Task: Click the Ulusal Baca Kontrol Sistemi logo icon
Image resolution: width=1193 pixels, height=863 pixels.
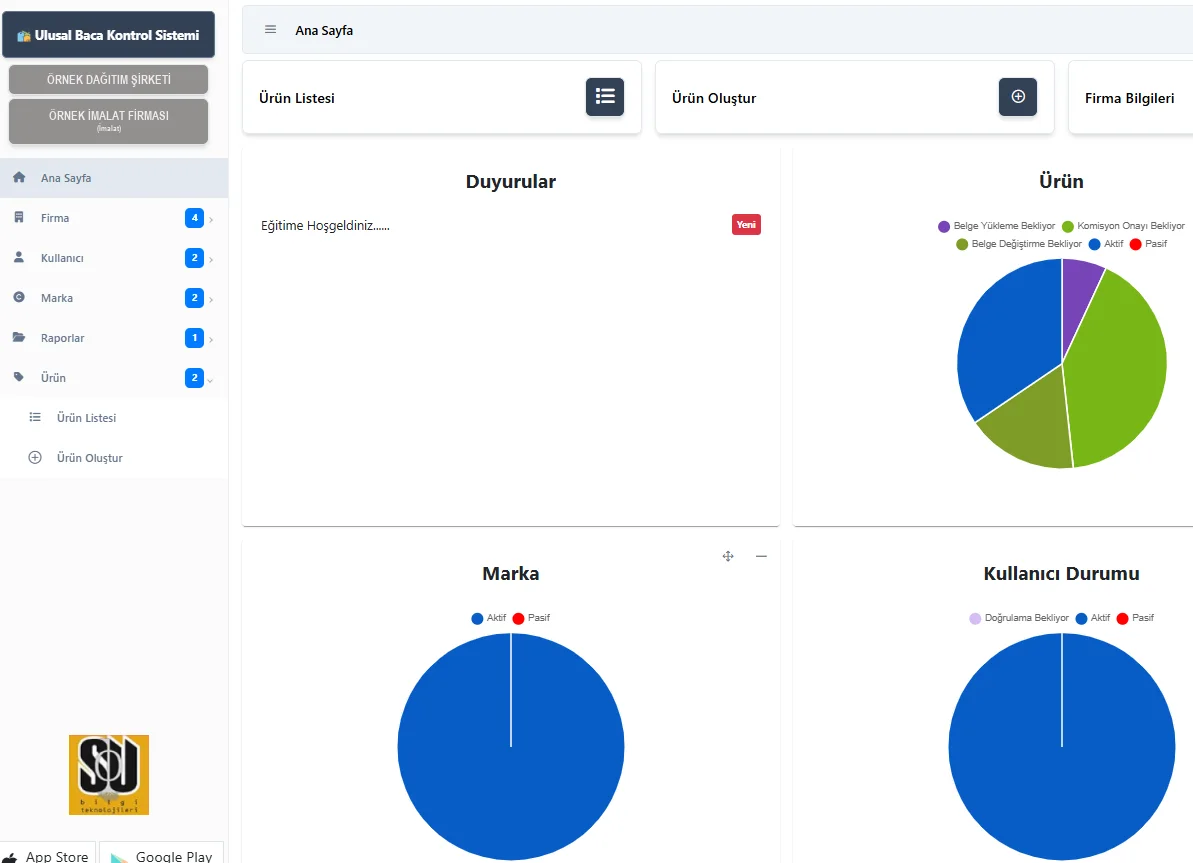Action: [24, 36]
